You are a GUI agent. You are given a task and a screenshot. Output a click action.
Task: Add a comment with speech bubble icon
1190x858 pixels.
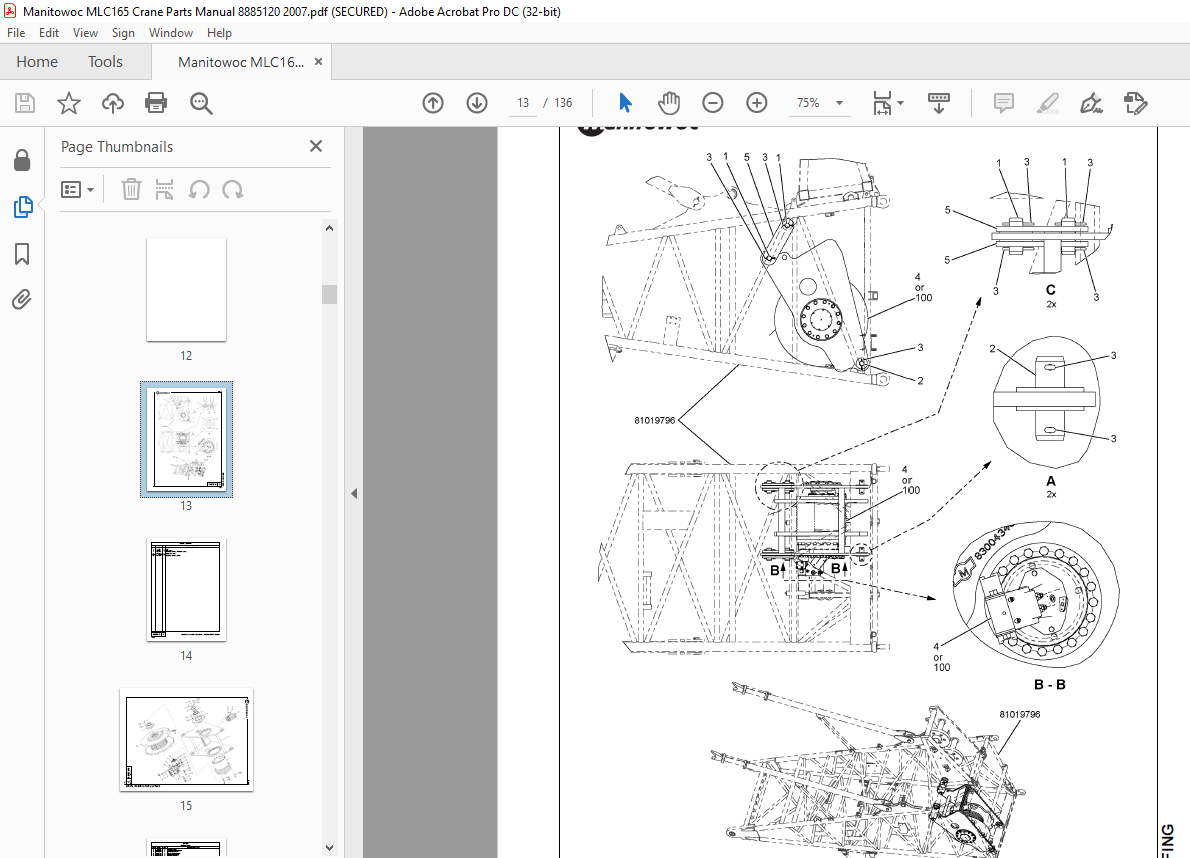pyautogui.click(x=1003, y=103)
